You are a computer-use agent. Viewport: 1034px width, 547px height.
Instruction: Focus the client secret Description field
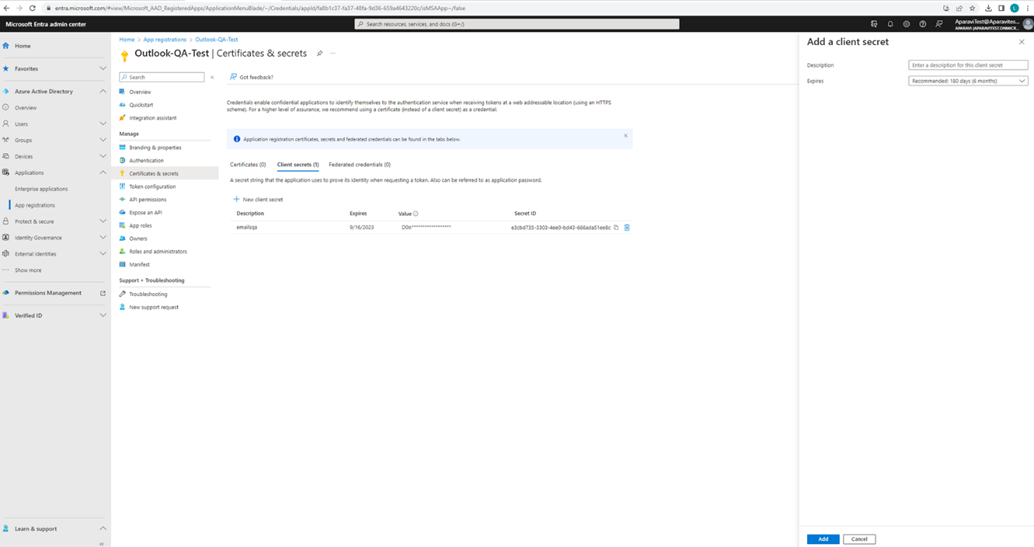pyautogui.click(x=967, y=65)
